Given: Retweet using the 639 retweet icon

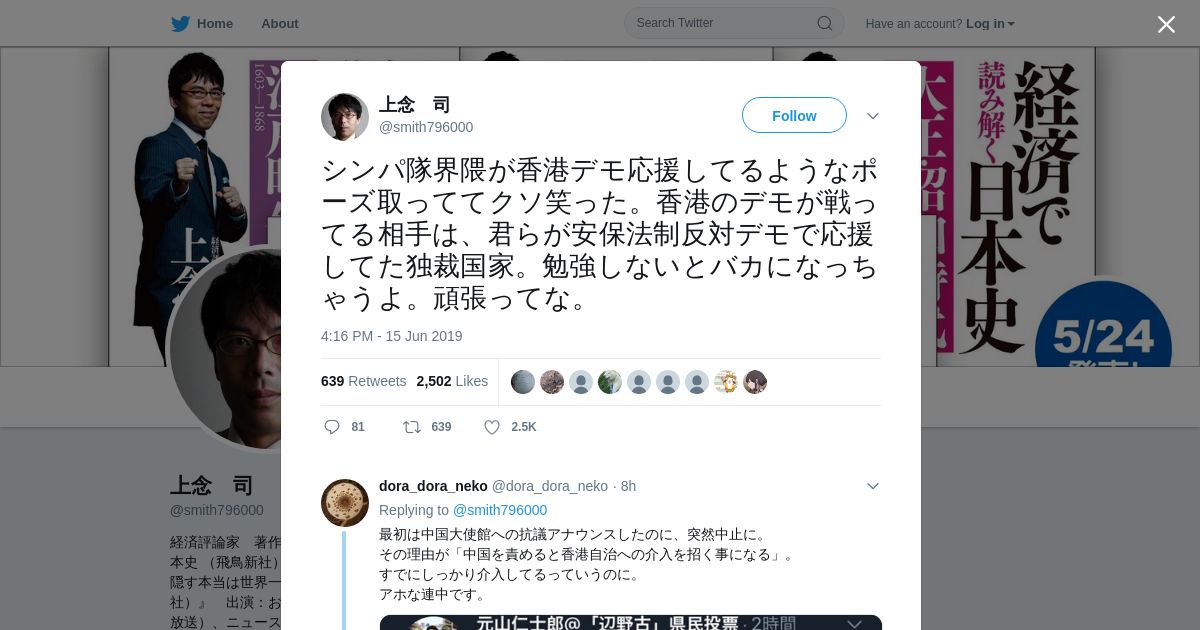Looking at the screenshot, I should (x=411, y=427).
